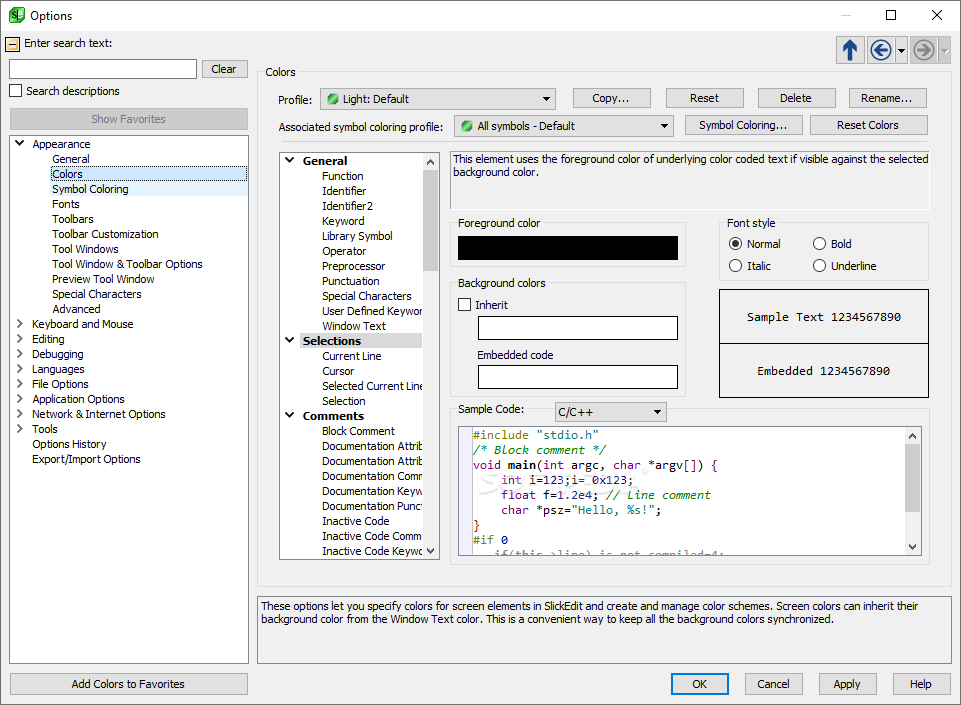Image resolution: width=961 pixels, height=705 pixels.
Task: Collapse the General color group
Action: click(290, 161)
